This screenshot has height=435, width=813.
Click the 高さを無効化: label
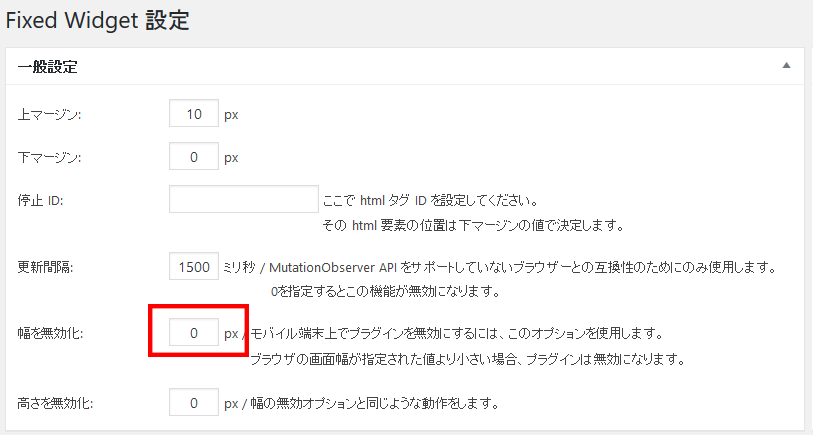point(55,403)
